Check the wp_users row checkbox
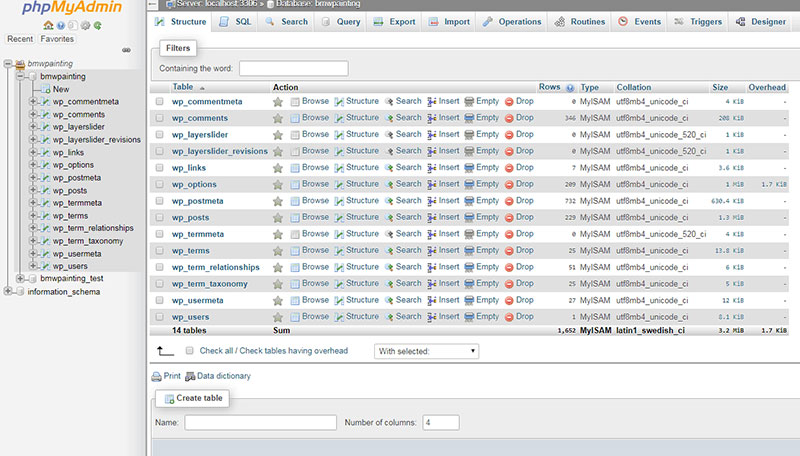The height and width of the screenshot is (456, 800). pyautogui.click(x=160, y=317)
